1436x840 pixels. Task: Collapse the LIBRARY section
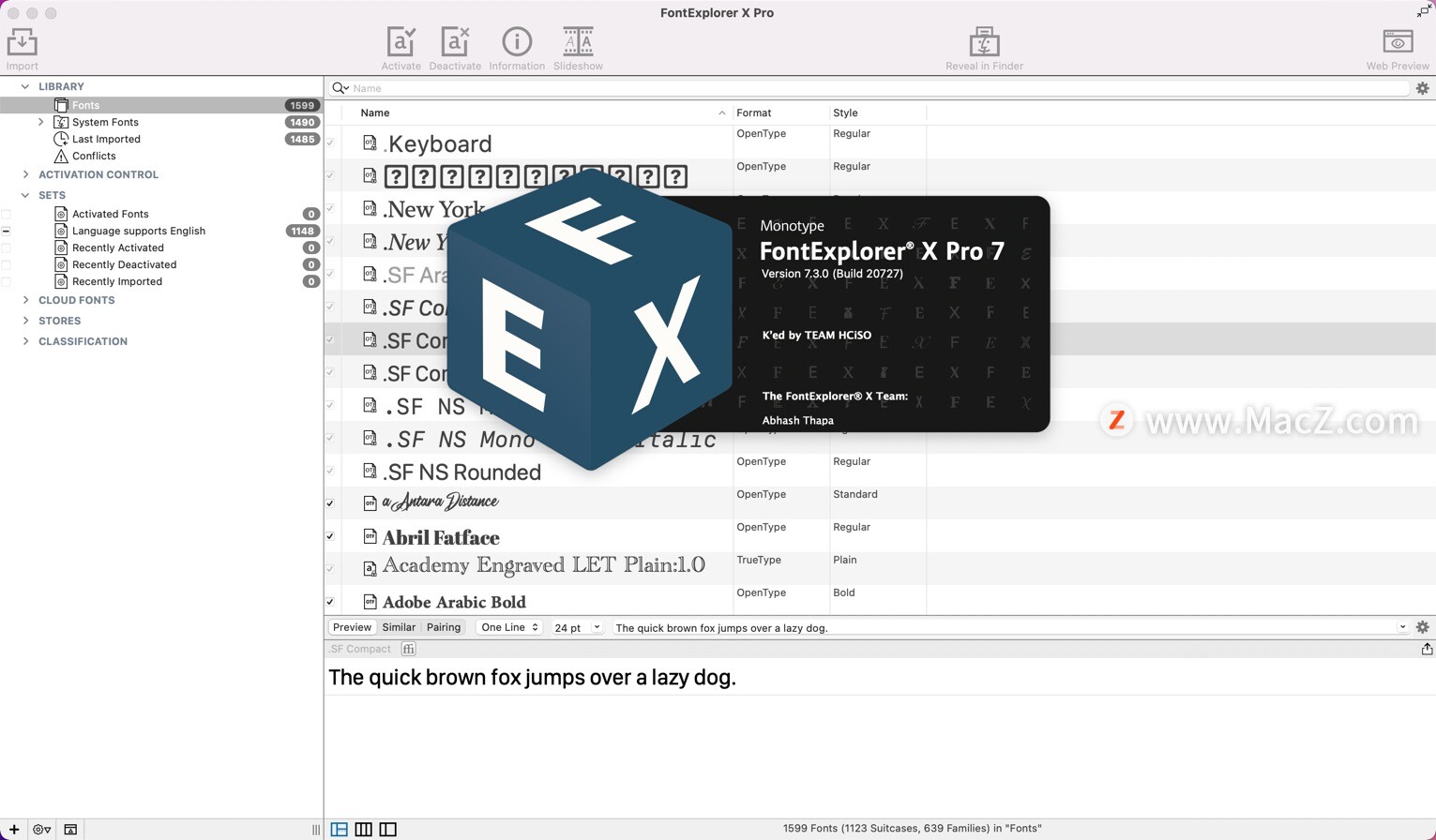tap(25, 86)
